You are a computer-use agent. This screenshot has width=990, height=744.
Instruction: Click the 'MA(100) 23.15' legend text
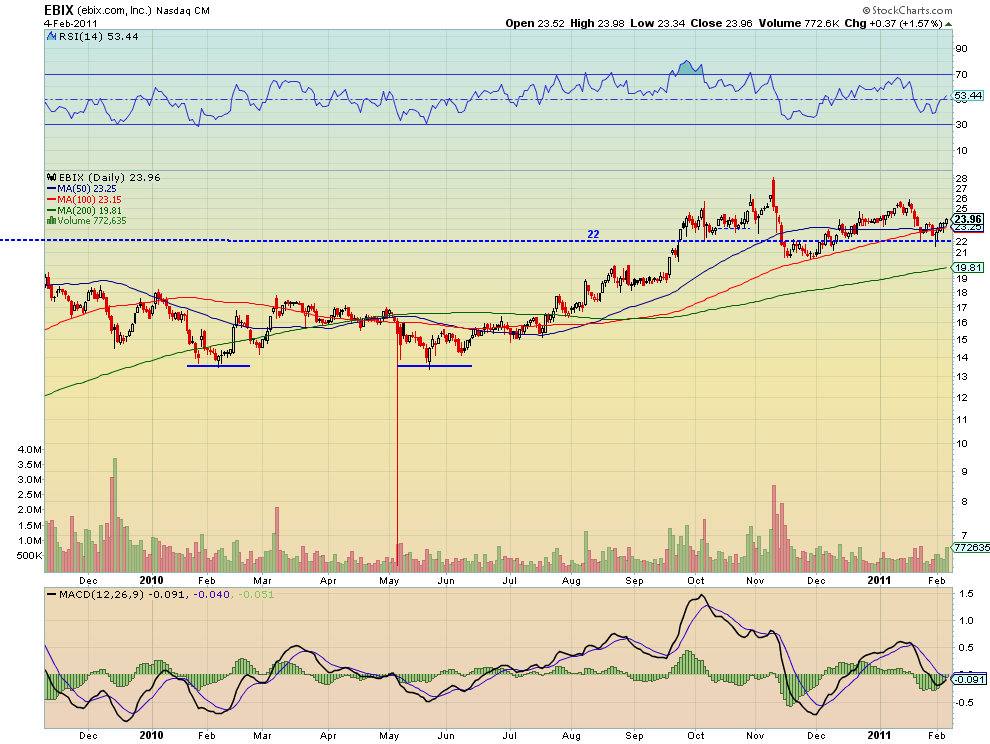90,200
